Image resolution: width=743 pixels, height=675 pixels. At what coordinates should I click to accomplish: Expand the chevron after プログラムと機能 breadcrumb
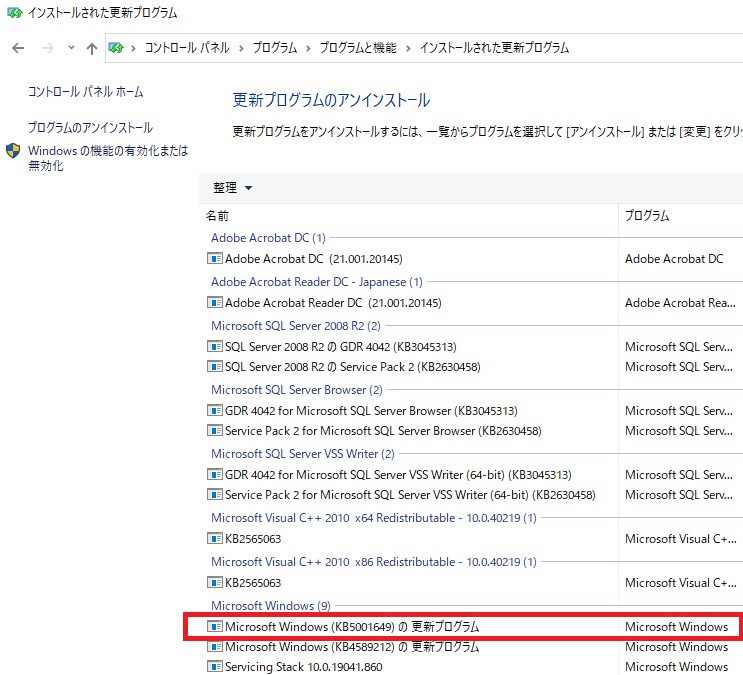[408, 48]
